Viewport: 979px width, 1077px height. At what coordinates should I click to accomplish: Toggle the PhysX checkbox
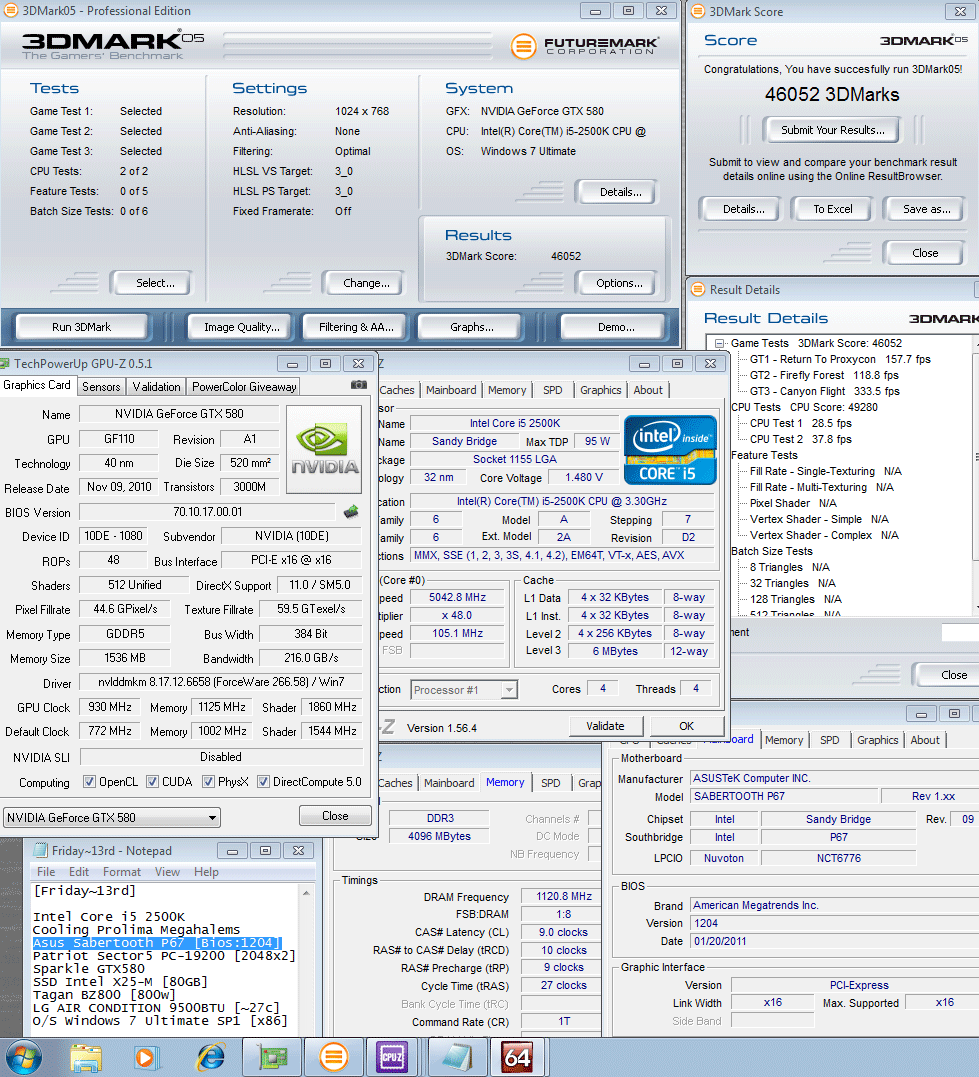click(208, 782)
